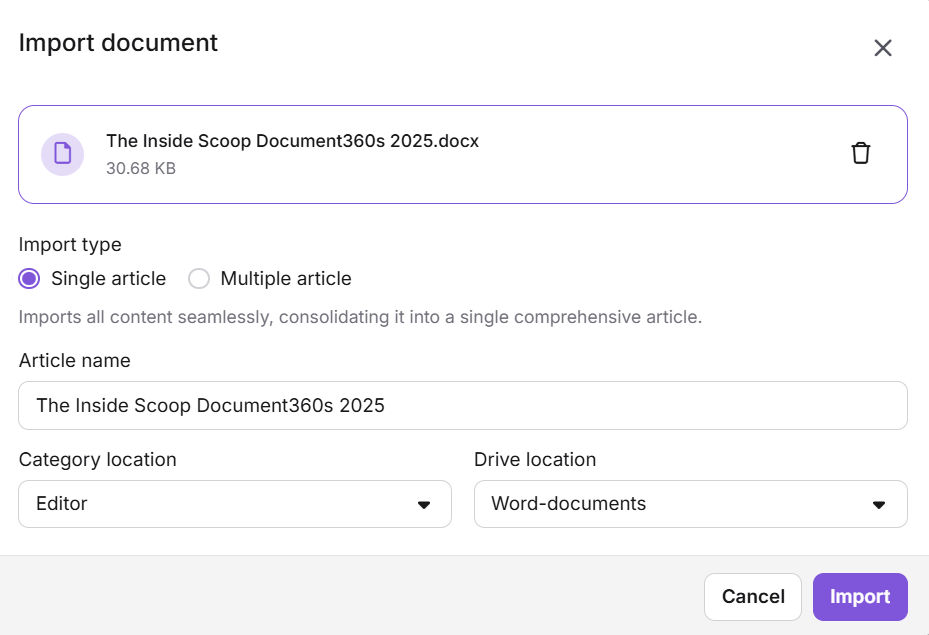This screenshot has width=929, height=635.
Task: Select the Multiple article radio button
Action: [198, 278]
